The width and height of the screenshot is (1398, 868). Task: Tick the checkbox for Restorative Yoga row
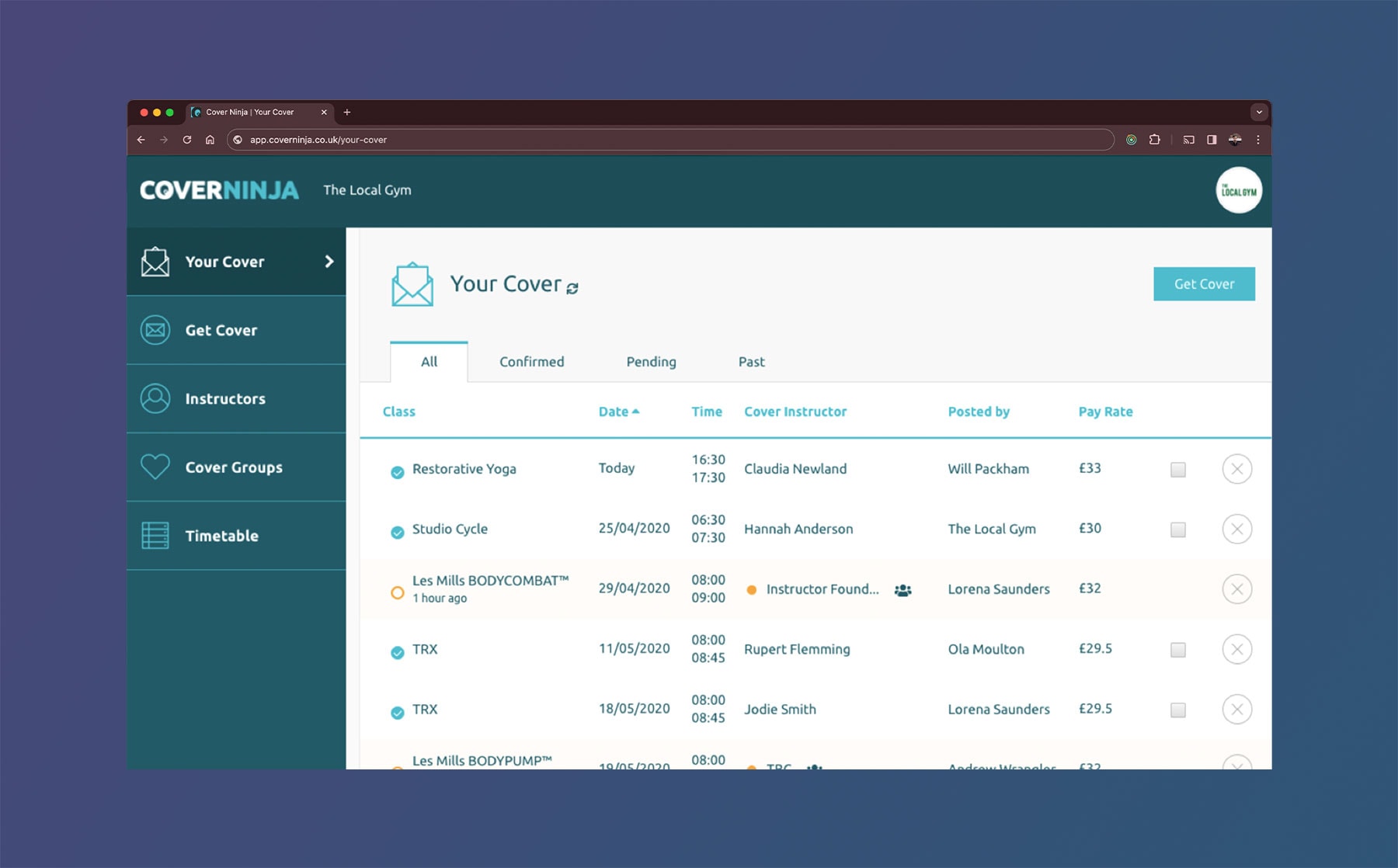point(1178,470)
